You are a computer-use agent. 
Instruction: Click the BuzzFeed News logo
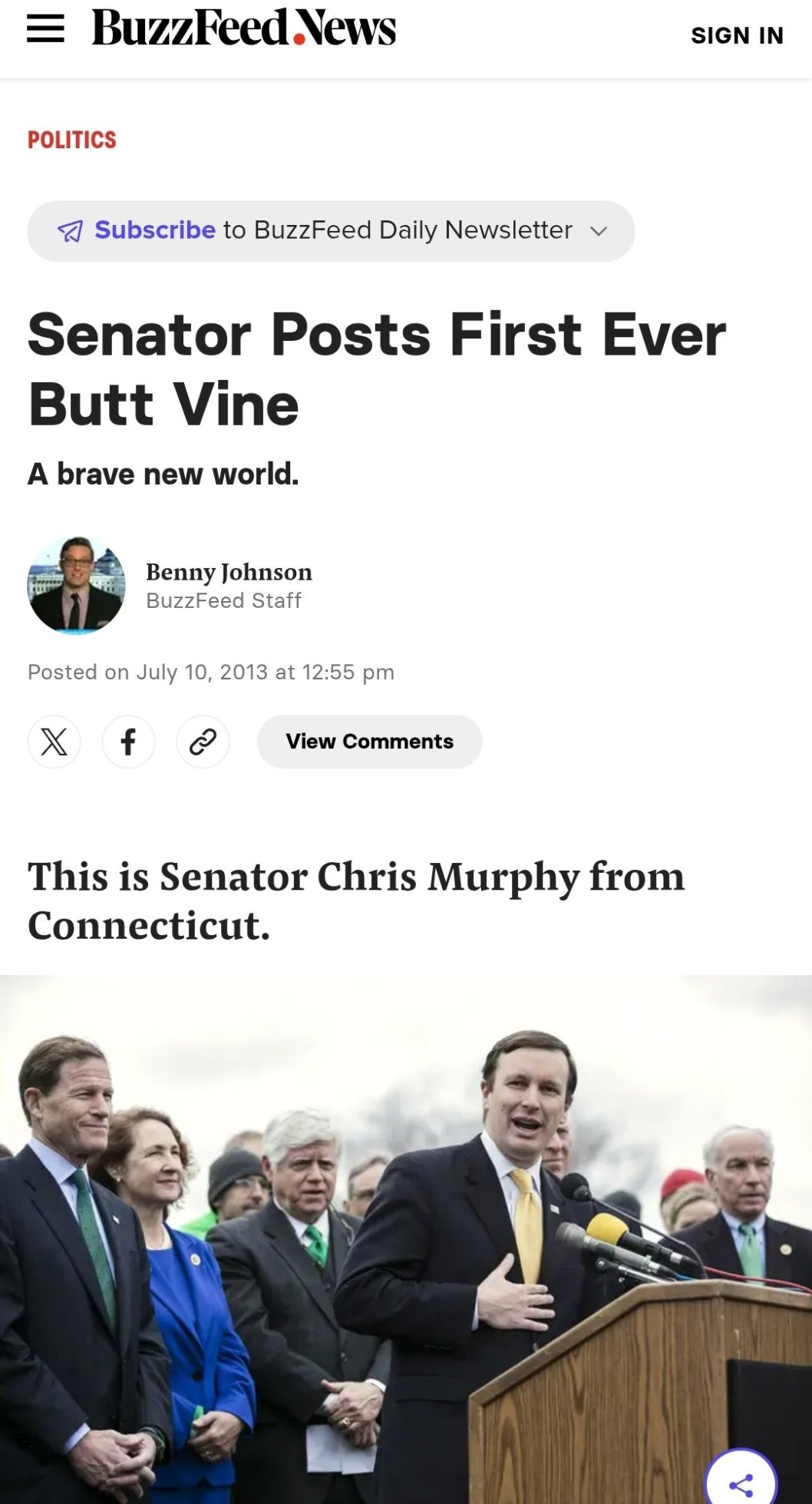tap(243, 28)
